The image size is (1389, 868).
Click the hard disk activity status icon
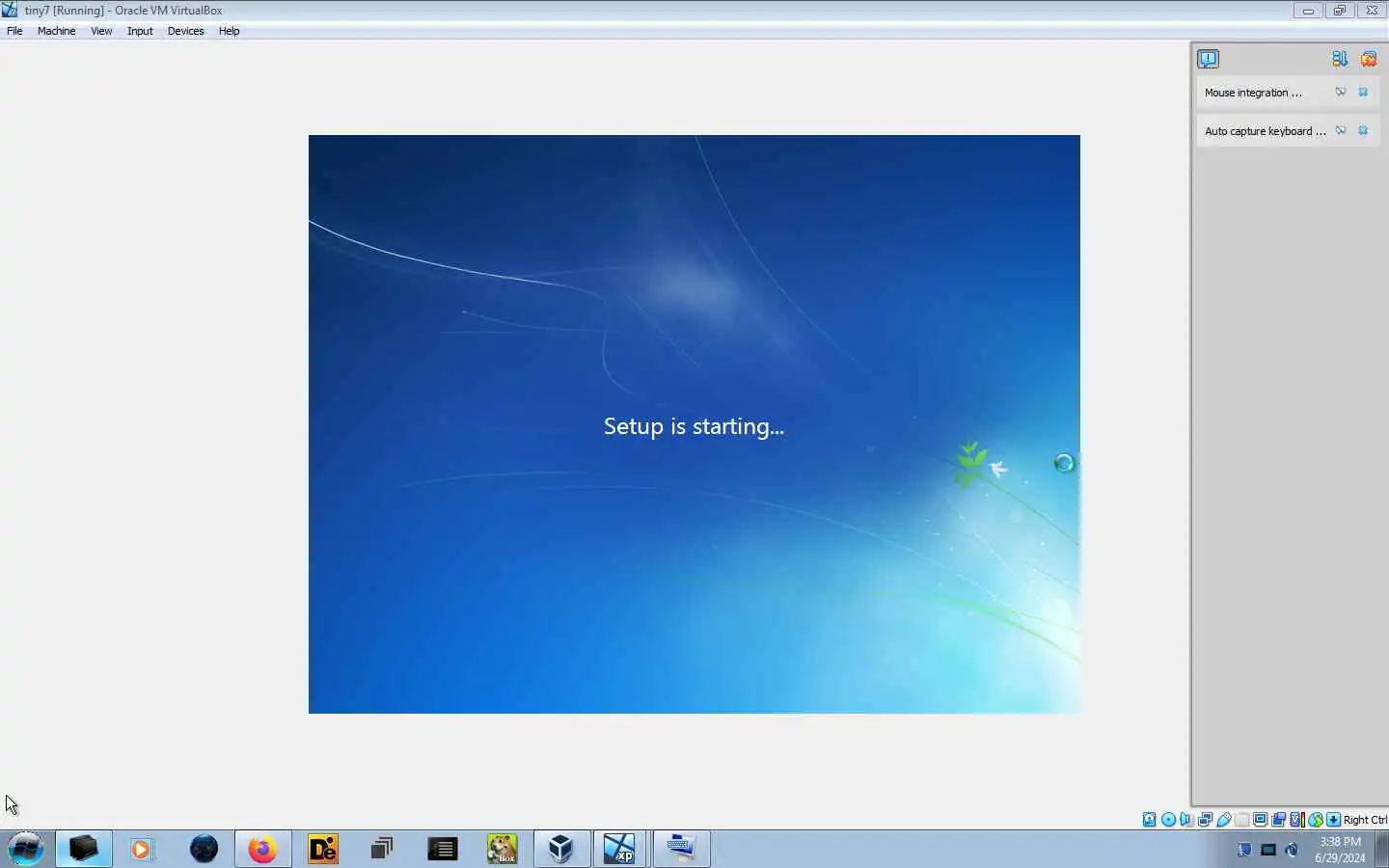coord(1149,820)
